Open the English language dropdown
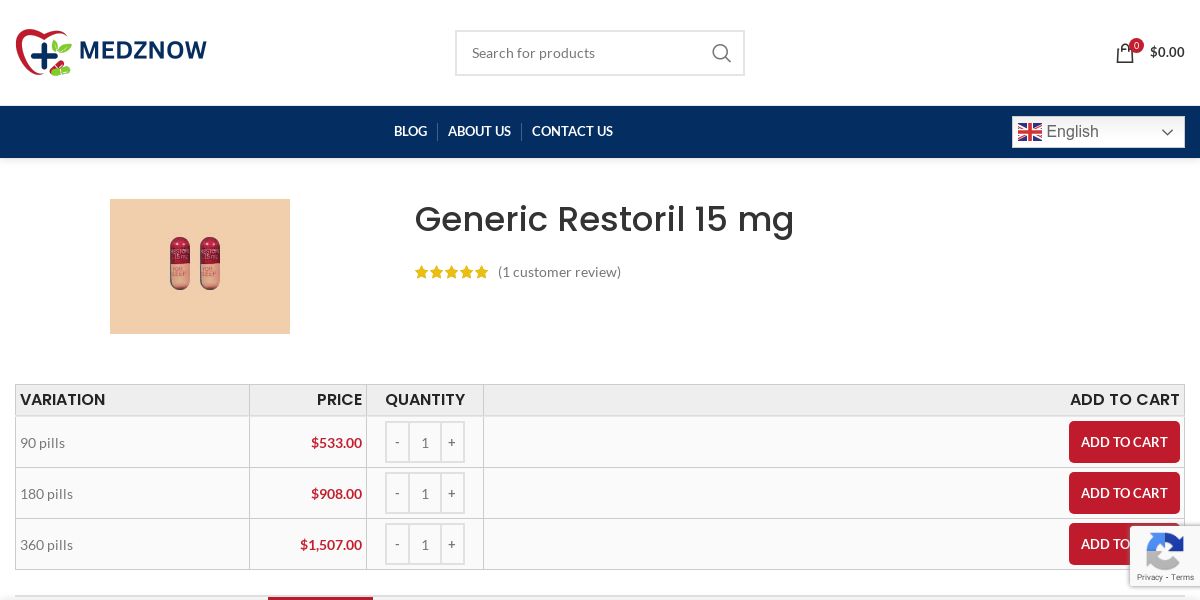This screenshot has width=1200, height=600. click(1098, 132)
